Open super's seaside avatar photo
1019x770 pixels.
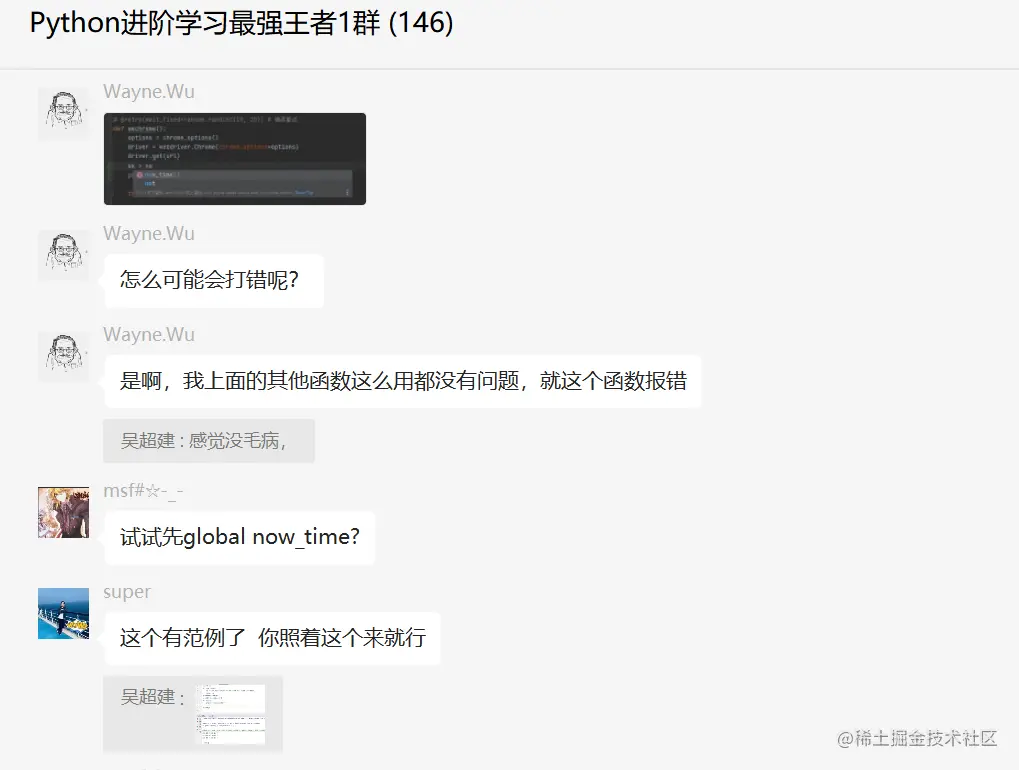click(64, 613)
